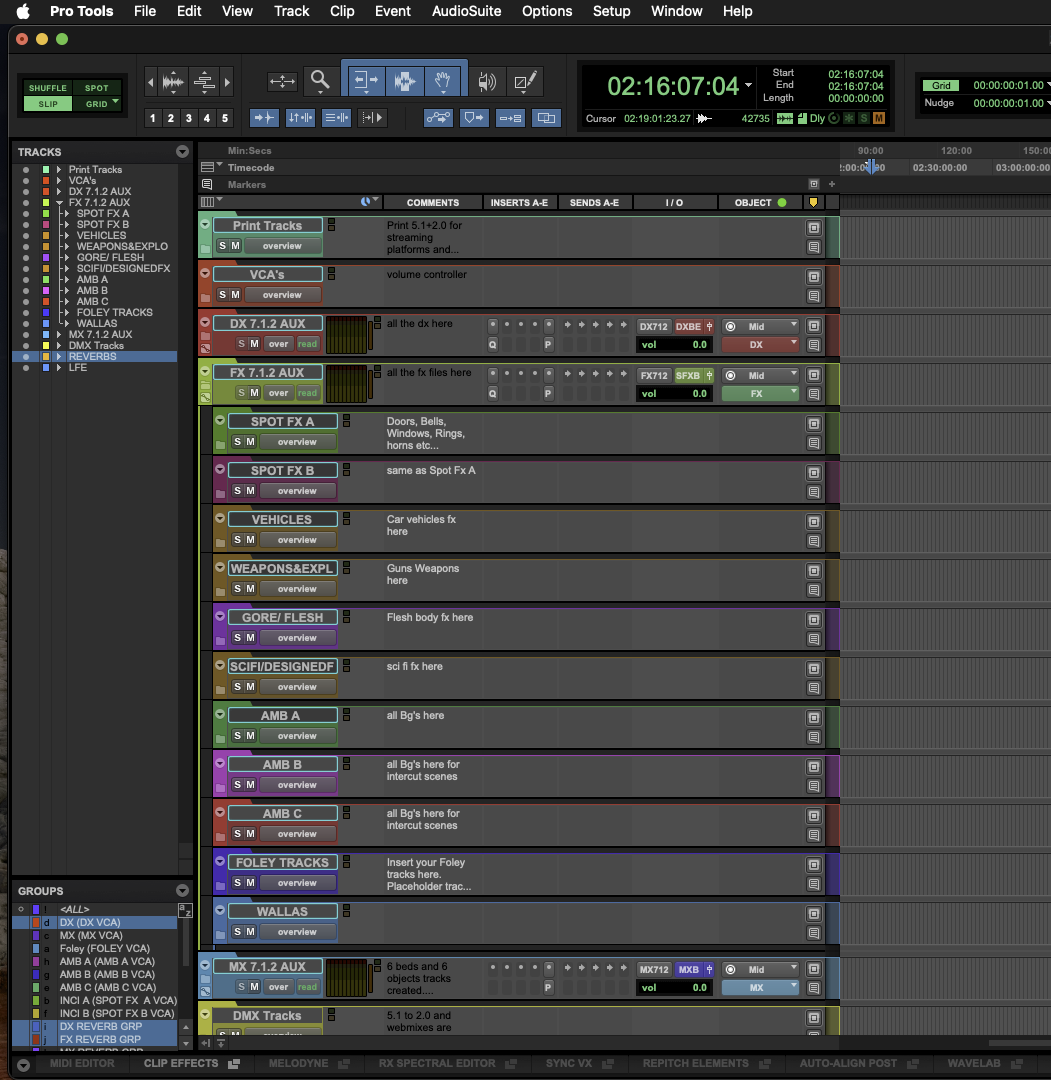Click output window icon on DX 7.1.2 AUX
This screenshot has height=1080, width=1051.
[x=813, y=326]
